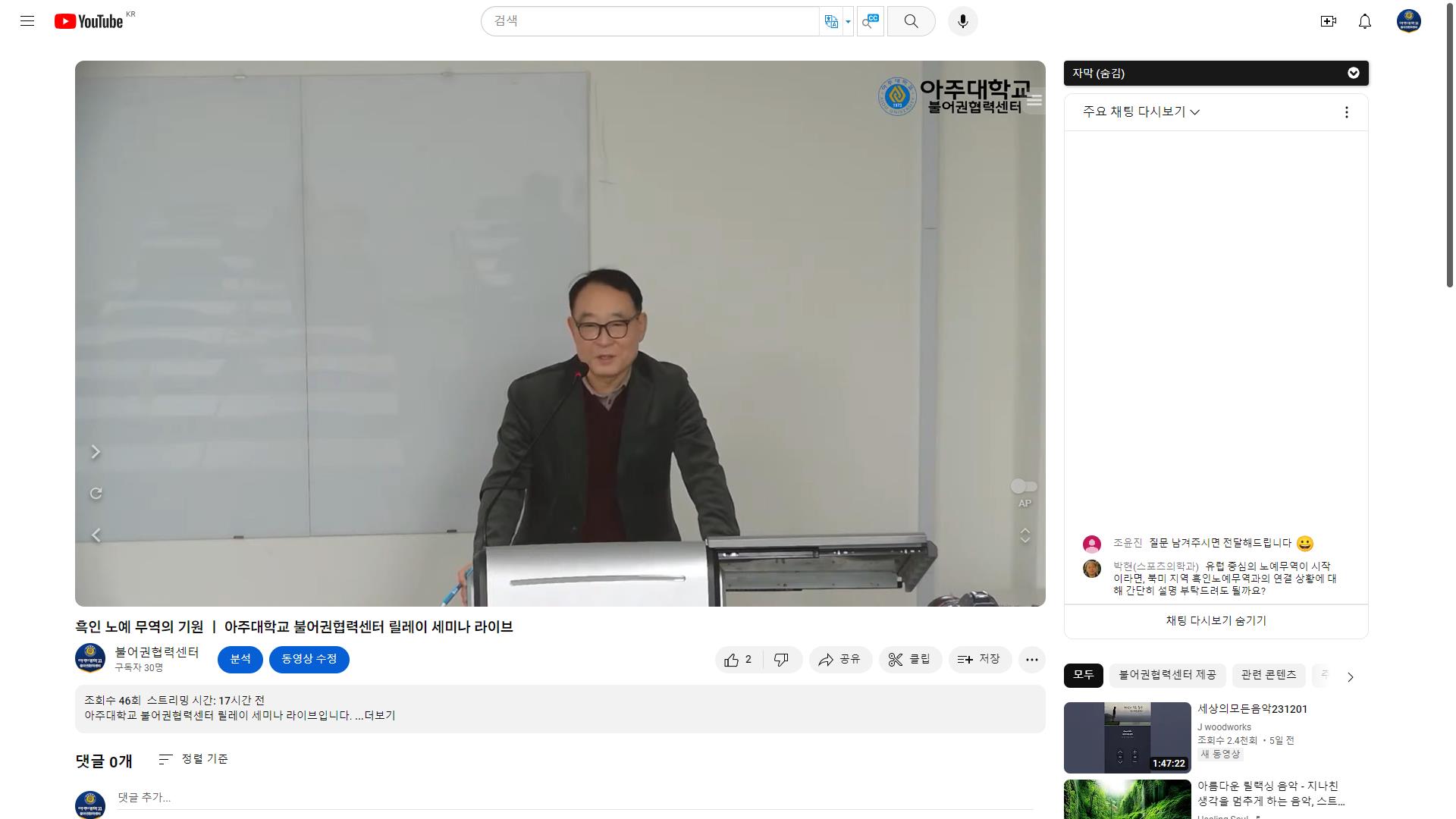The height and width of the screenshot is (819, 1456).
Task: Click the CC subtitle search icon
Action: click(x=871, y=21)
